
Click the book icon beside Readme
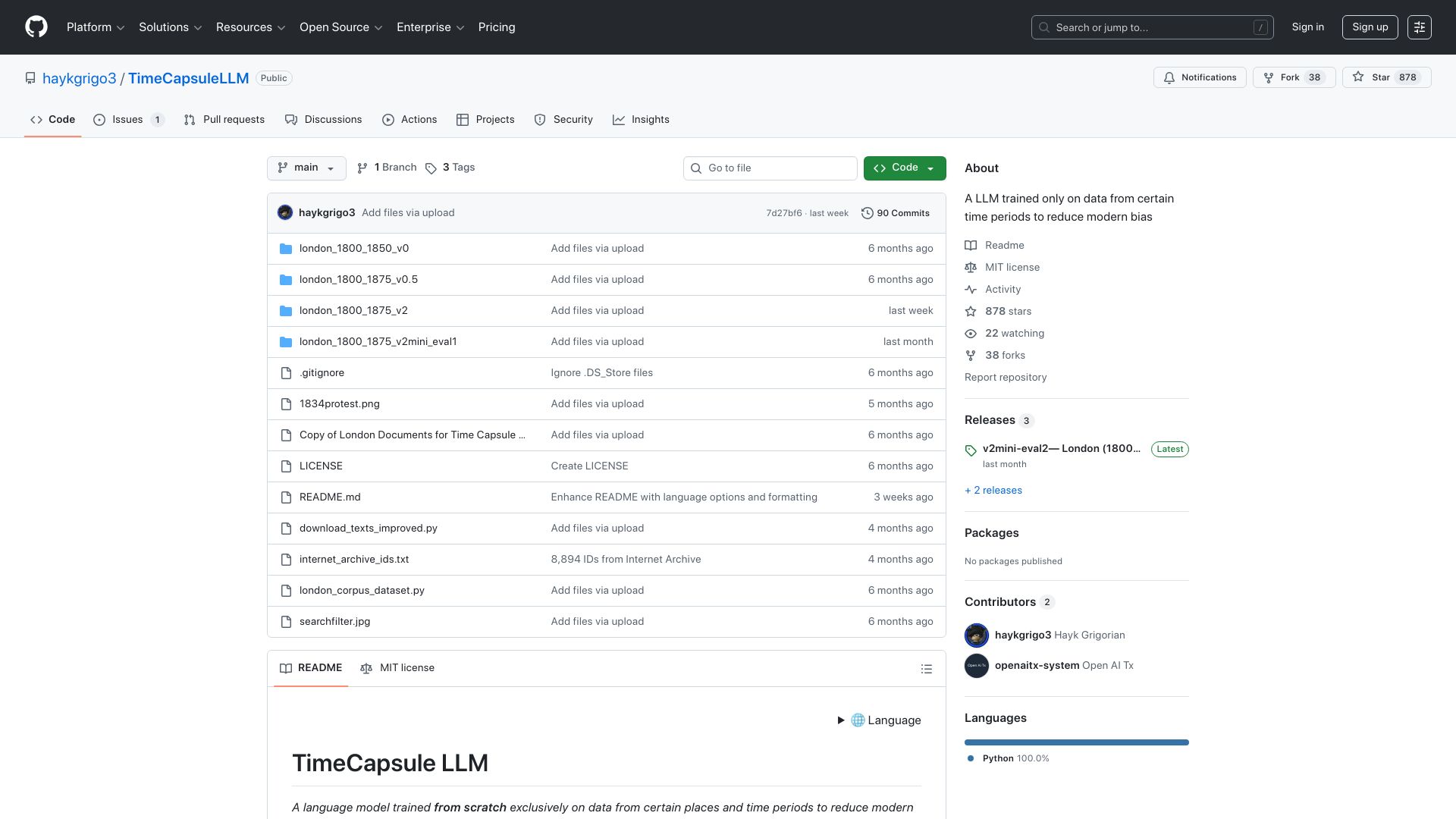pyautogui.click(x=971, y=246)
